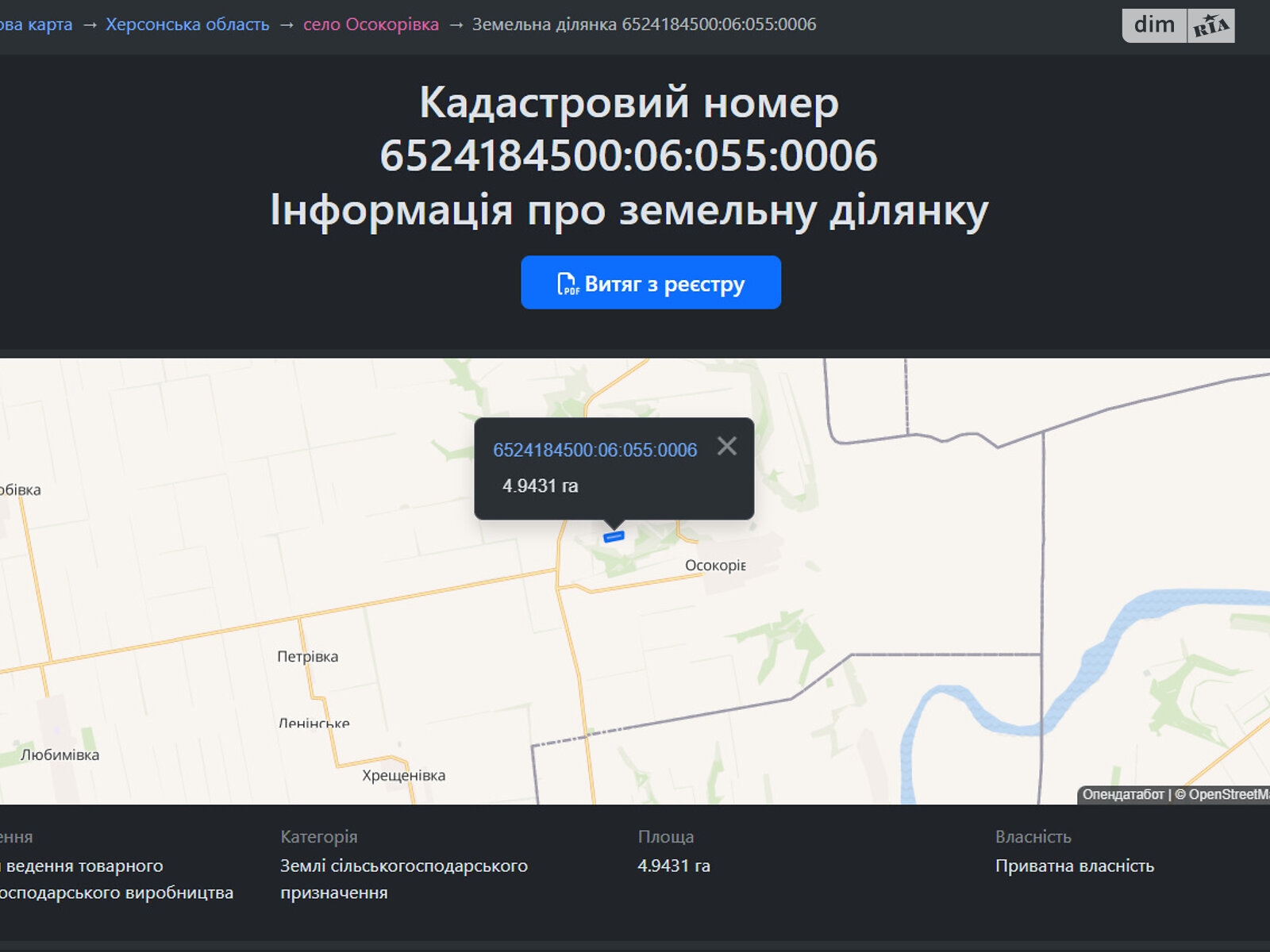Select the blue land parcel marker on the map
Image resolution: width=1270 pixels, height=952 pixels.
614,536
